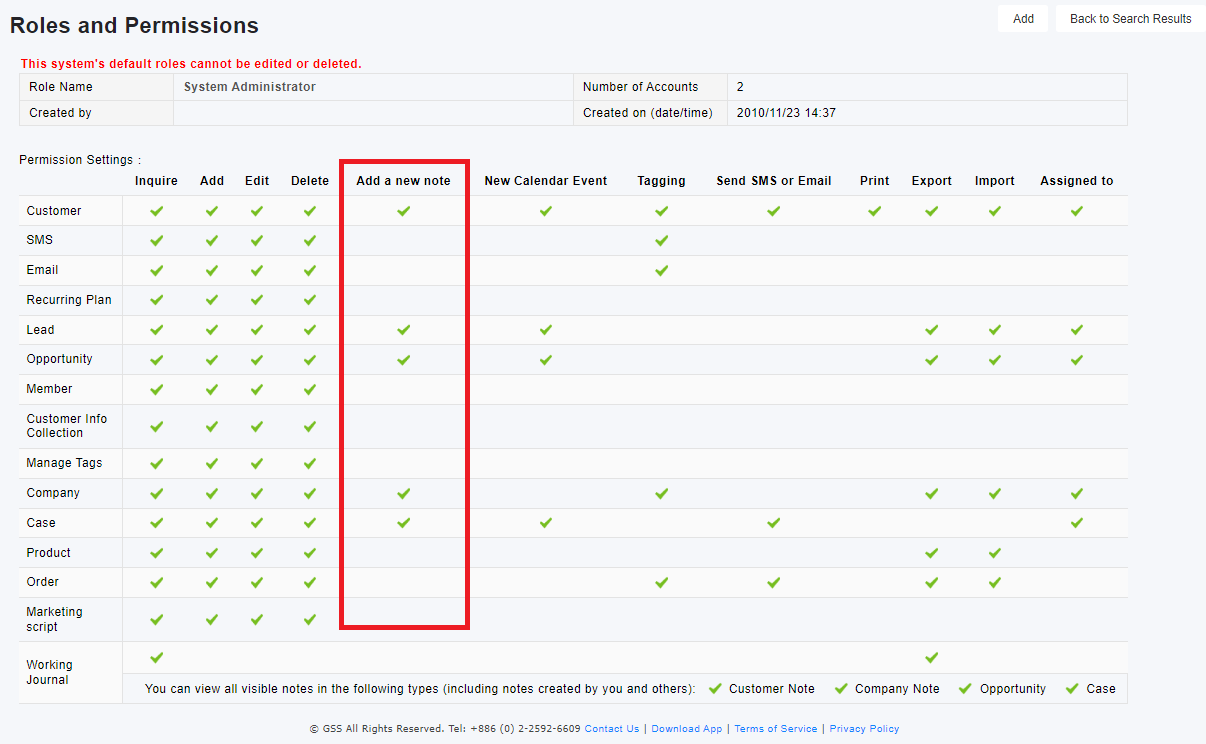Click the Order Tagging permission checkmark
The width and height of the screenshot is (1206, 744).
click(x=661, y=582)
